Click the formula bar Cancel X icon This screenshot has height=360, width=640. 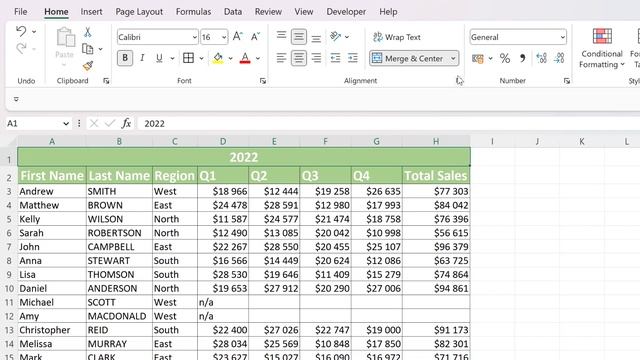pyautogui.click(x=94, y=123)
